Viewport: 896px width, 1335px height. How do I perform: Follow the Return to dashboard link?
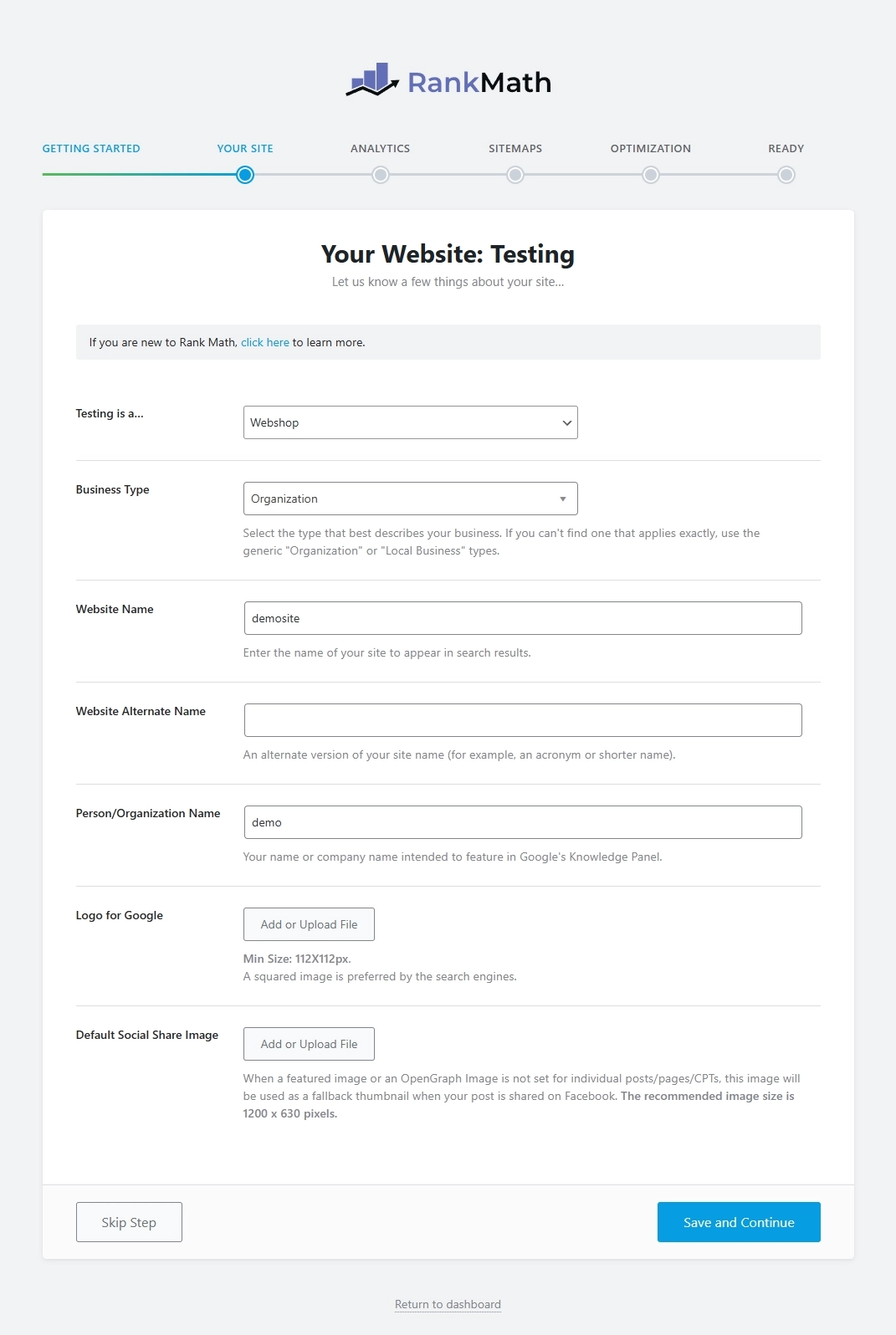pyautogui.click(x=448, y=1304)
